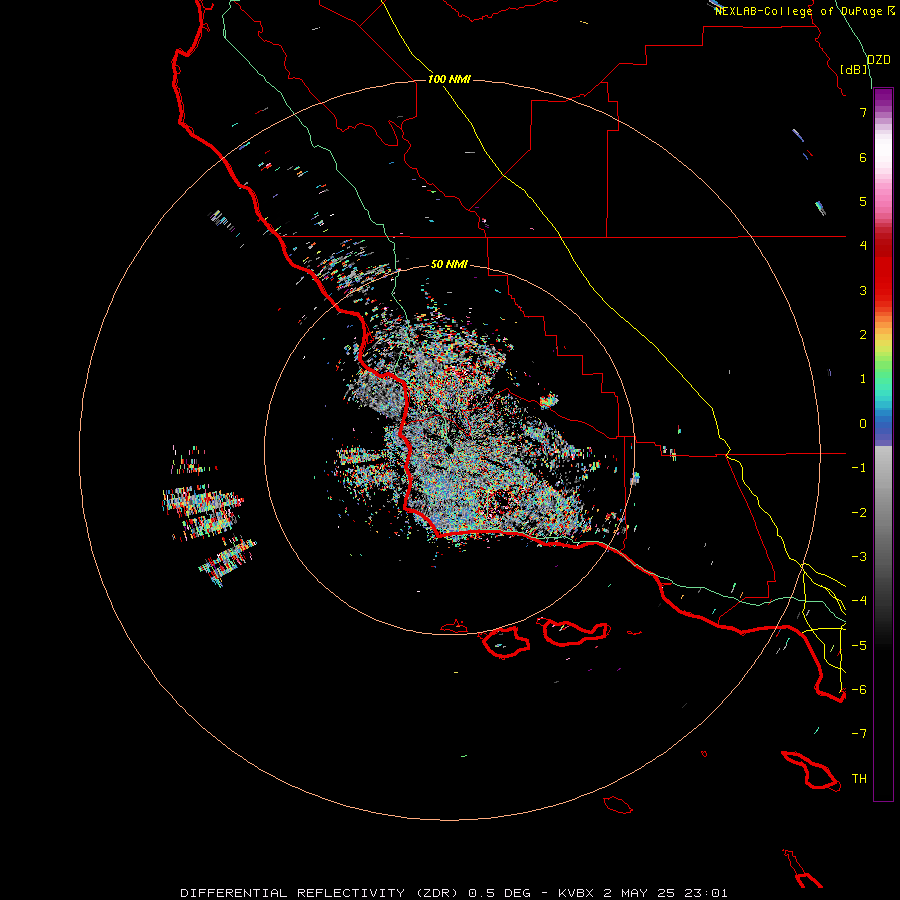Click the color scale value 6
Image resolution: width=900 pixels, height=900 pixels.
click(863, 157)
